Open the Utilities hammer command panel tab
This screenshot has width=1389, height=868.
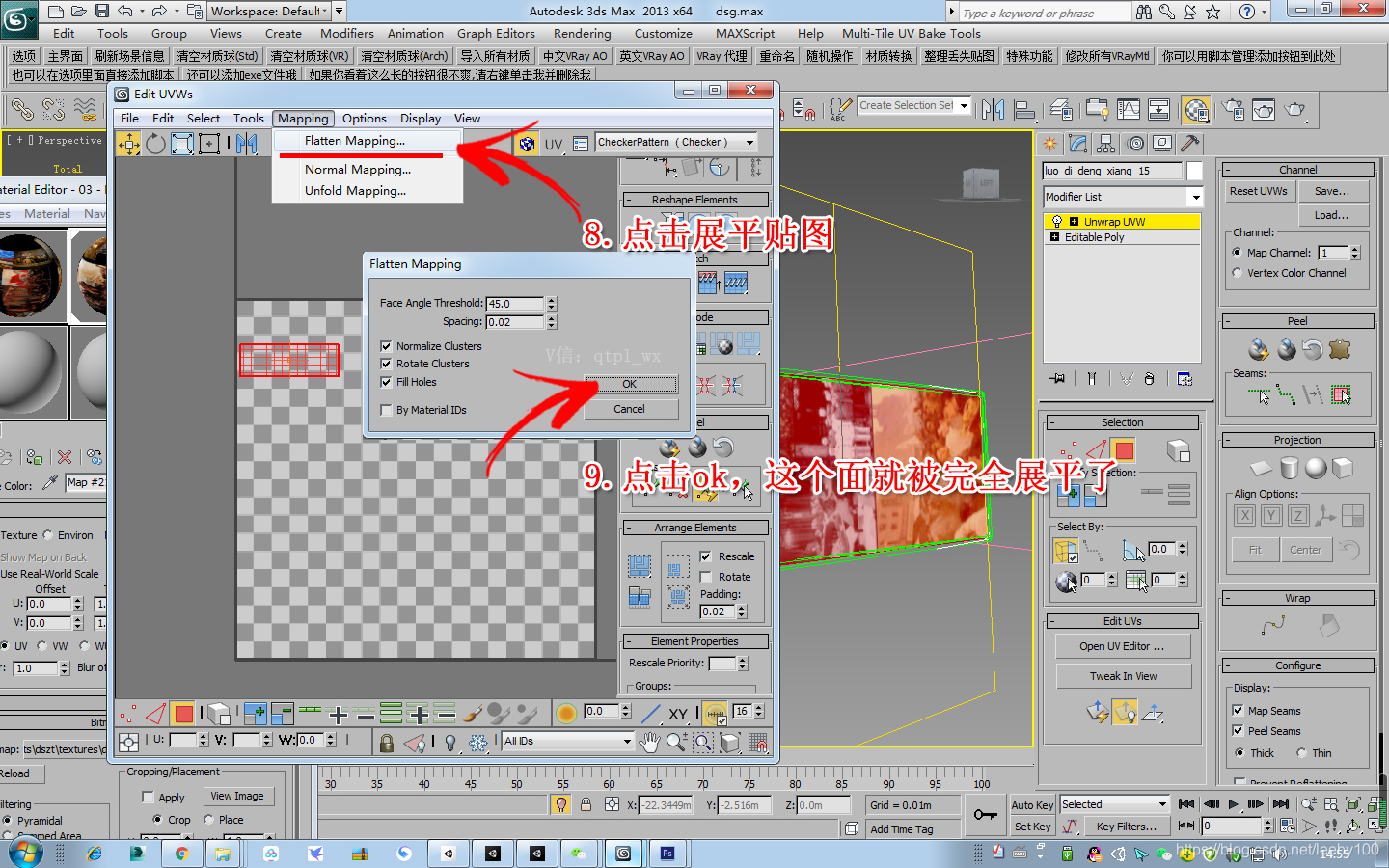coord(1190,144)
